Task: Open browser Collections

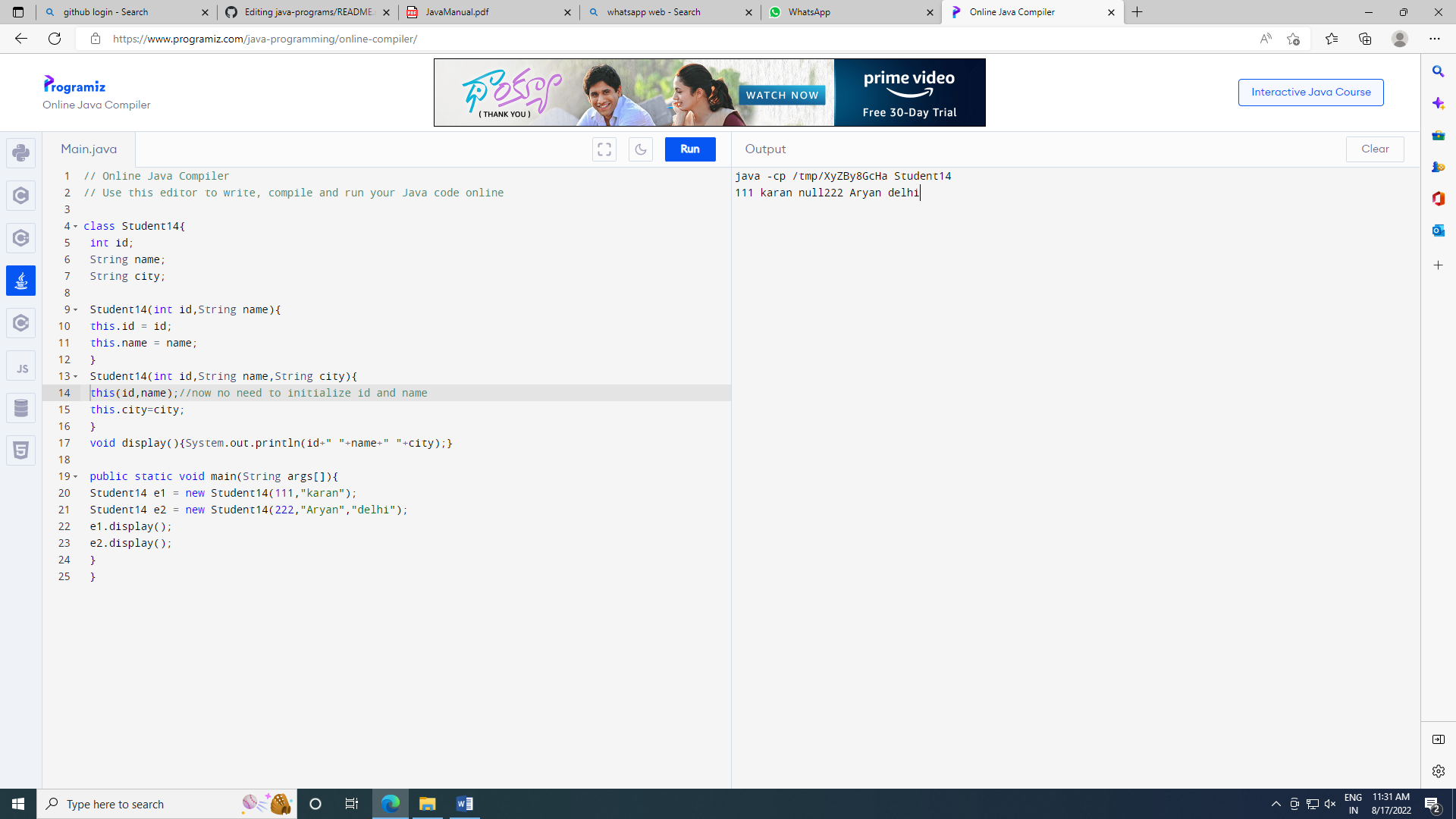Action: [1365, 39]
